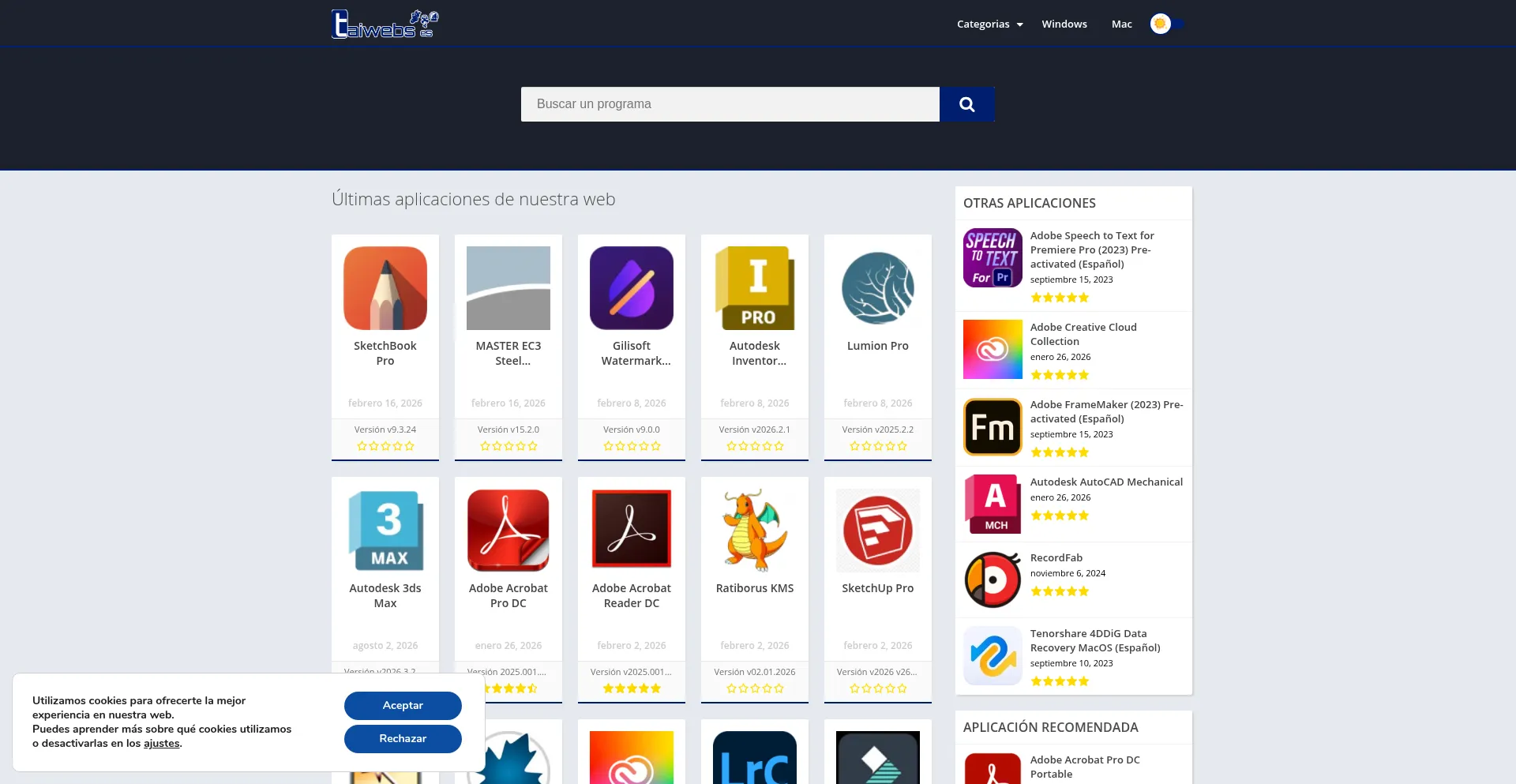Click 'Versión v9.0.0' under Gilisoft Watermark
The image size is (1516, 784).
(632, 430)
